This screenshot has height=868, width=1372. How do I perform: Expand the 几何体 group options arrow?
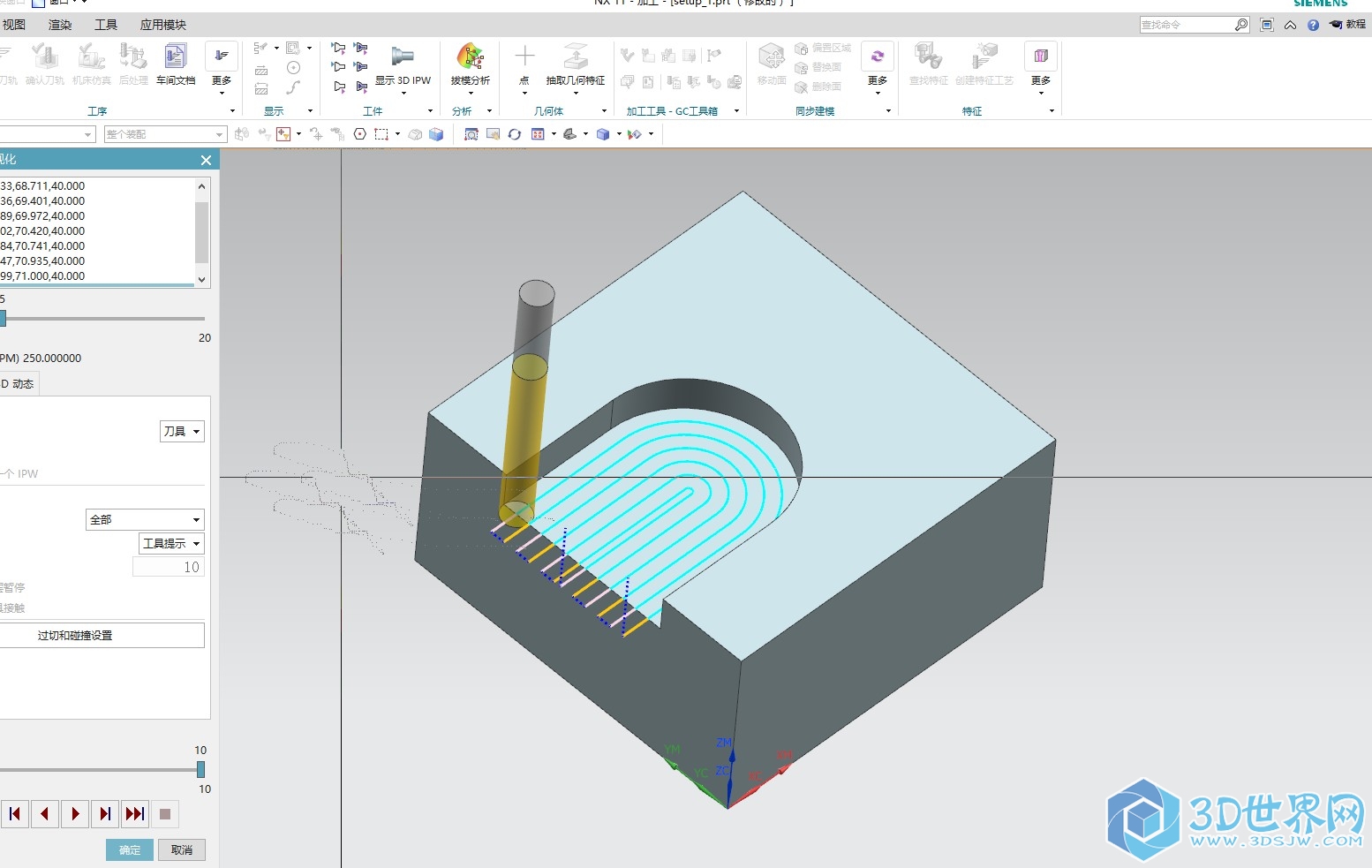coord(604,111)
